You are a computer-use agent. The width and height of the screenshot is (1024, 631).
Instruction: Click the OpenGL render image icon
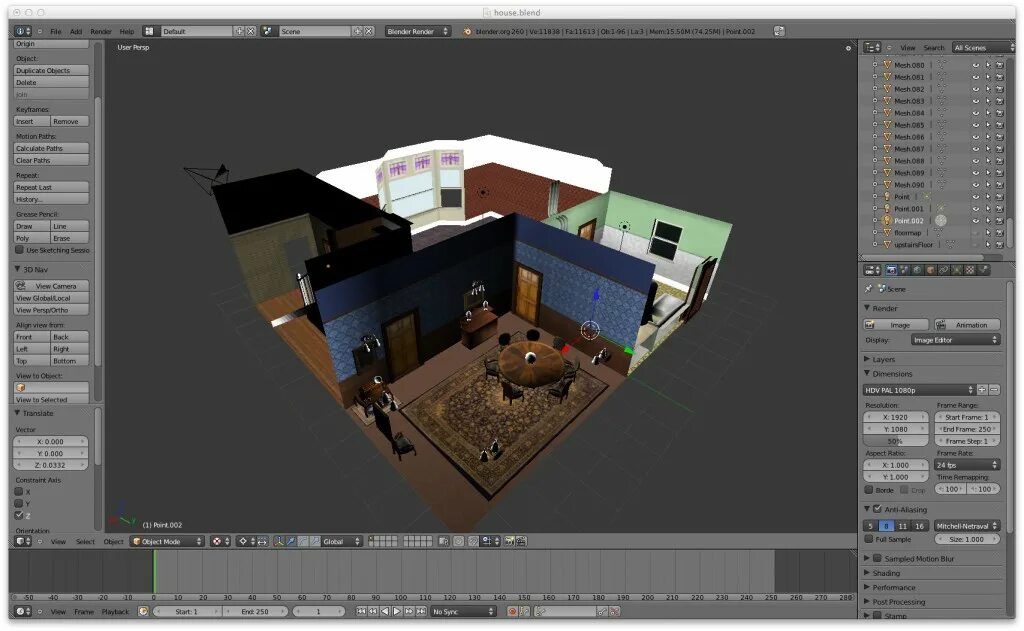[509, 542]
